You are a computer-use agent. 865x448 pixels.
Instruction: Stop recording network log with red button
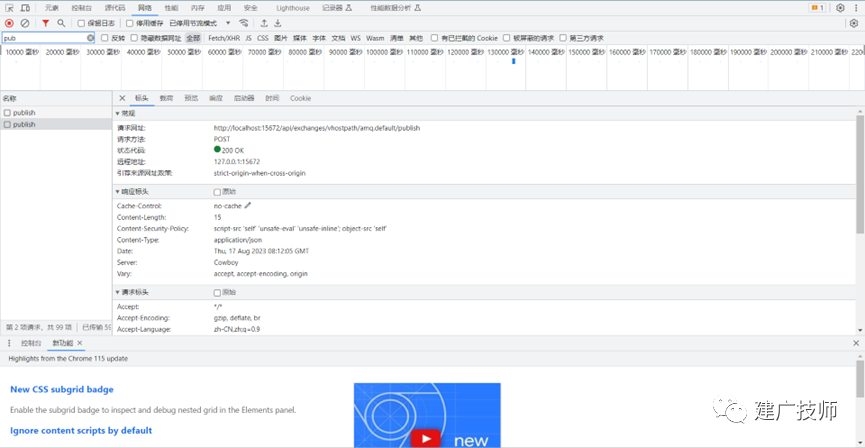[x=9, y=23]
